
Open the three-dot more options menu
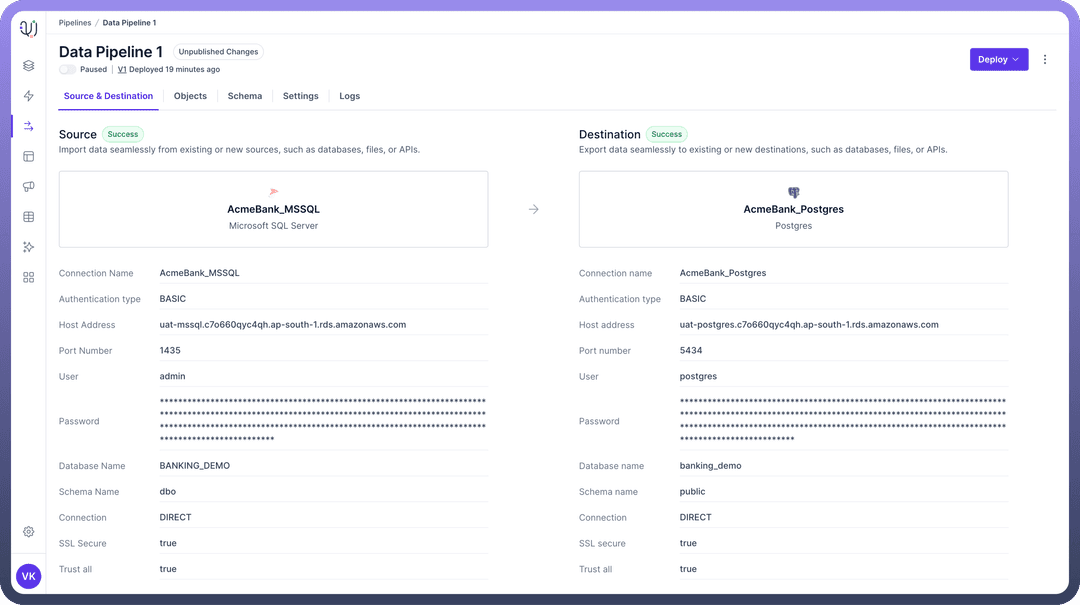click(1045, 59)
